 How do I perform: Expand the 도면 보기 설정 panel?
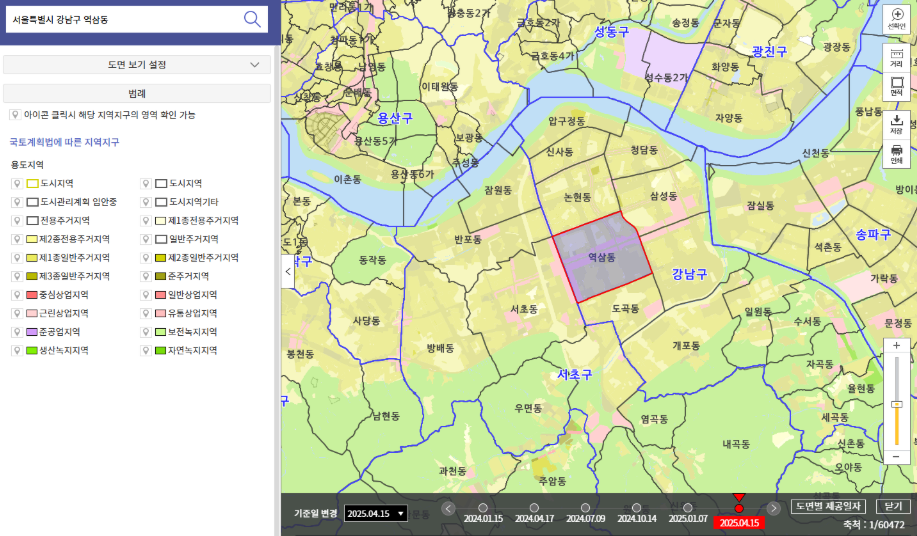tap(137, 65)
